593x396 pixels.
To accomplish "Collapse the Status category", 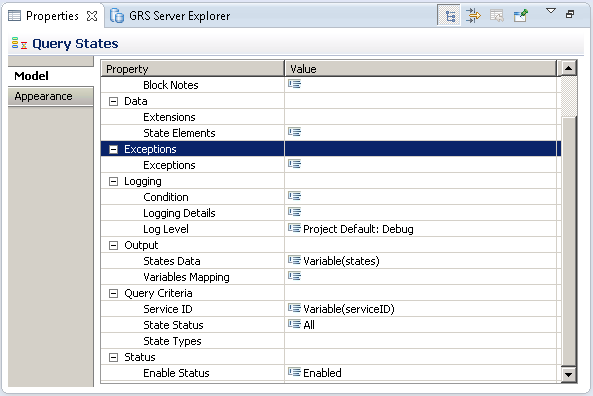I will coord(113,357).
